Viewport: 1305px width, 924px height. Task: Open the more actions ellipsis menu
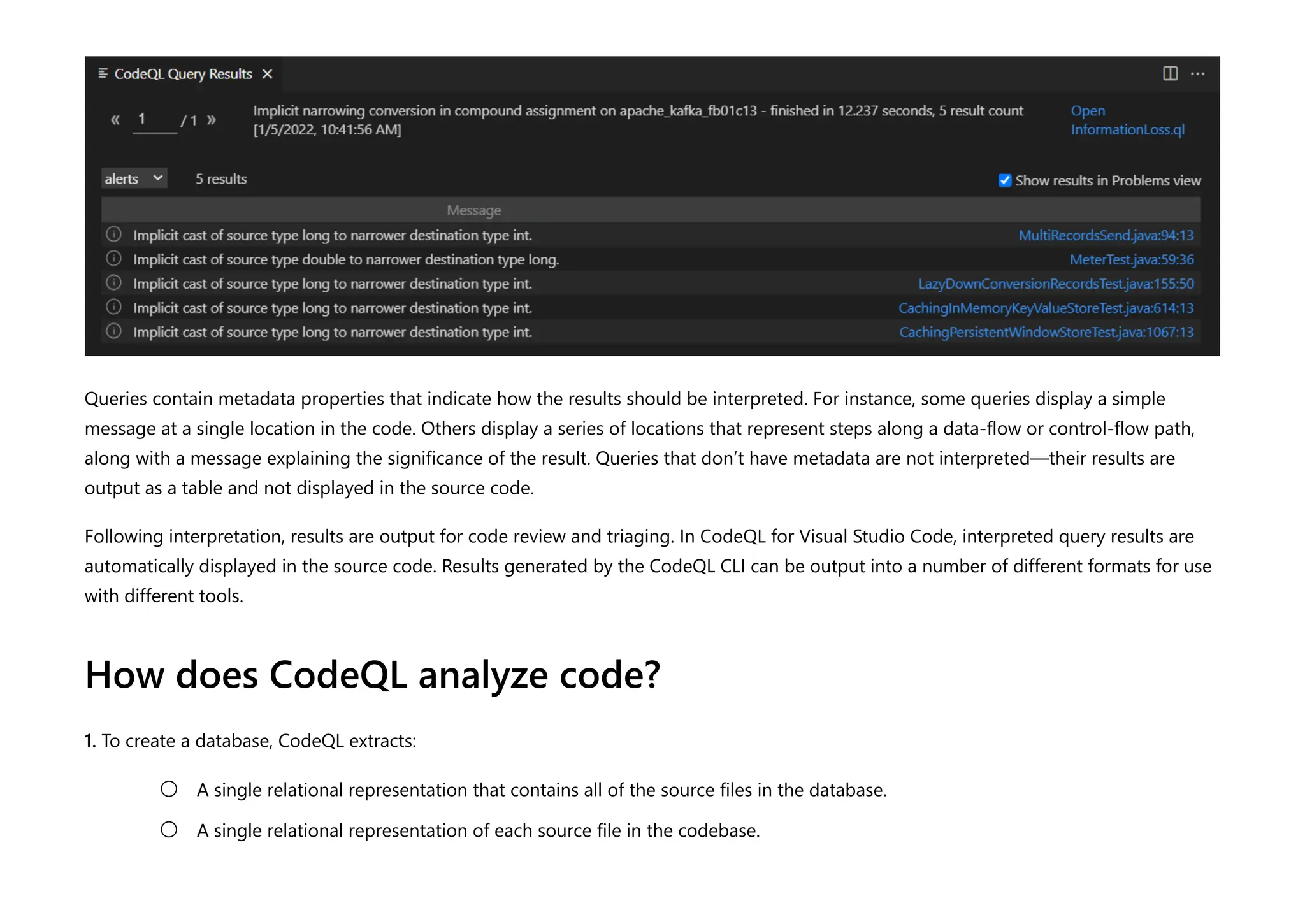(1198, 74)
